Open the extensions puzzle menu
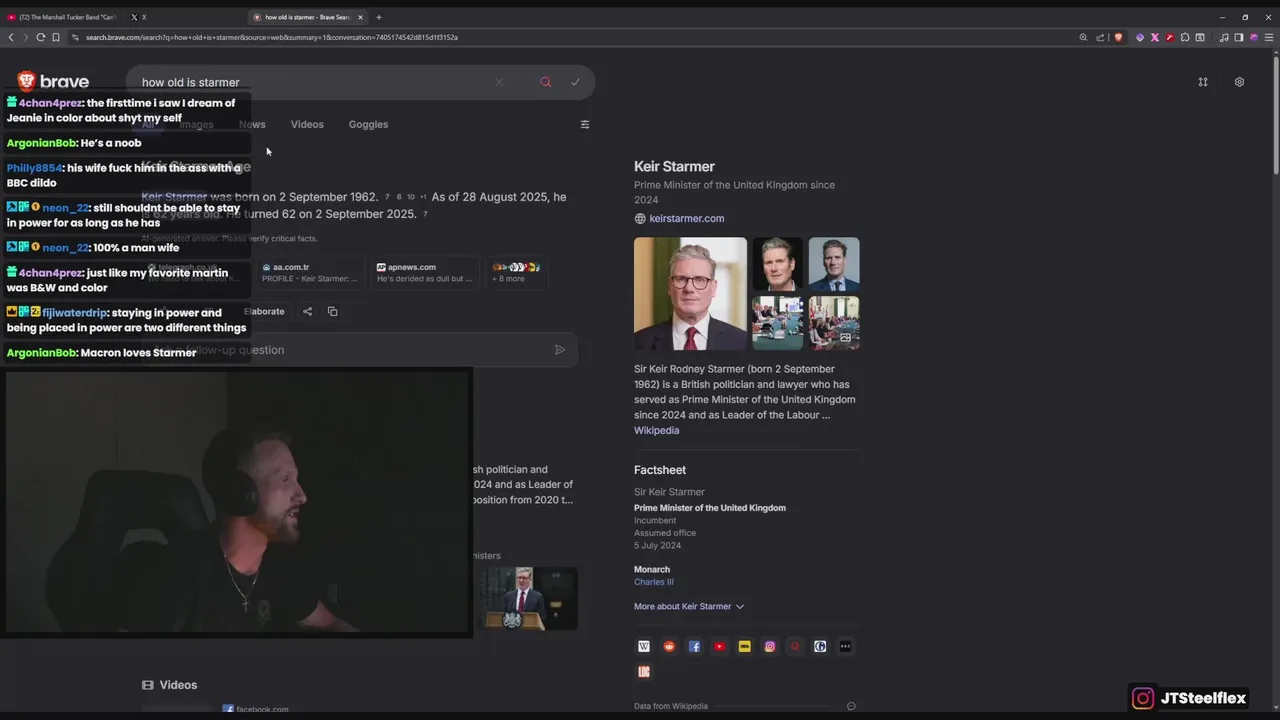 pyautogui.click(x=1185, y=37)
